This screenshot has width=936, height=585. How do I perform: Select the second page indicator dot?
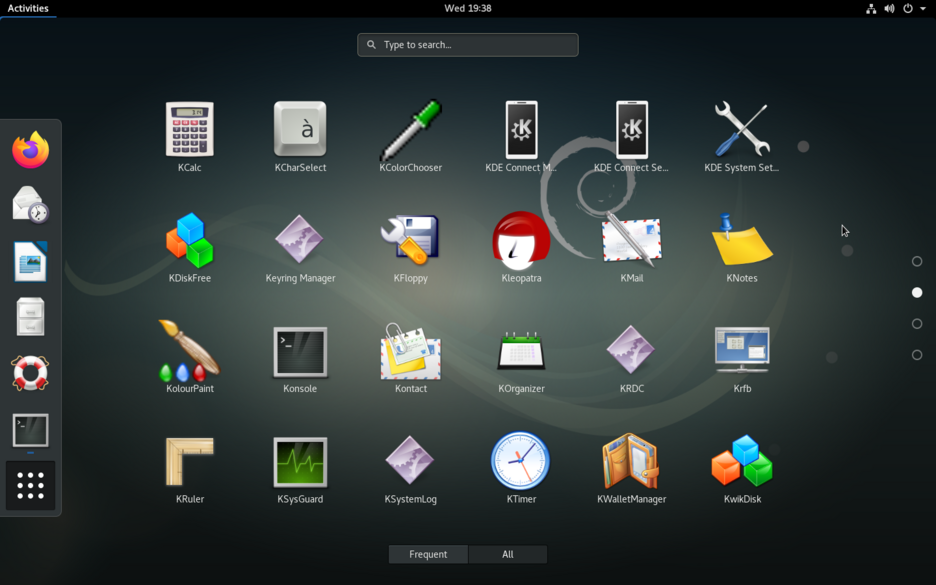(917, 292)
